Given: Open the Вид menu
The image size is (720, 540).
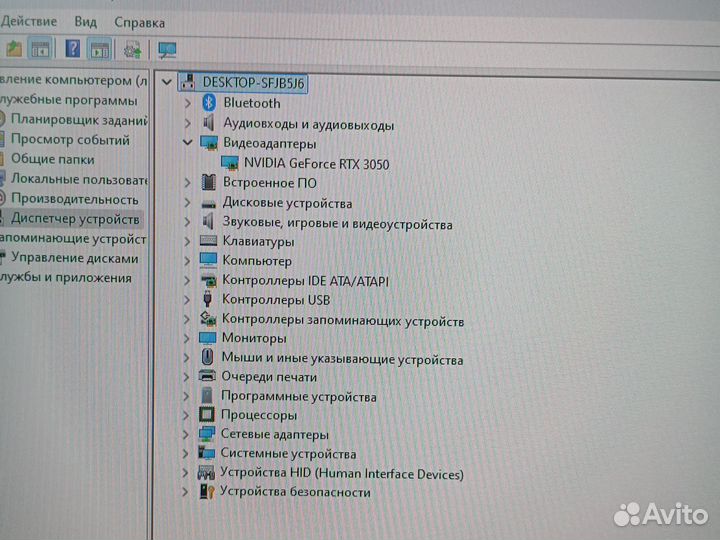Looking at the screenshot, I should [86, 21].
